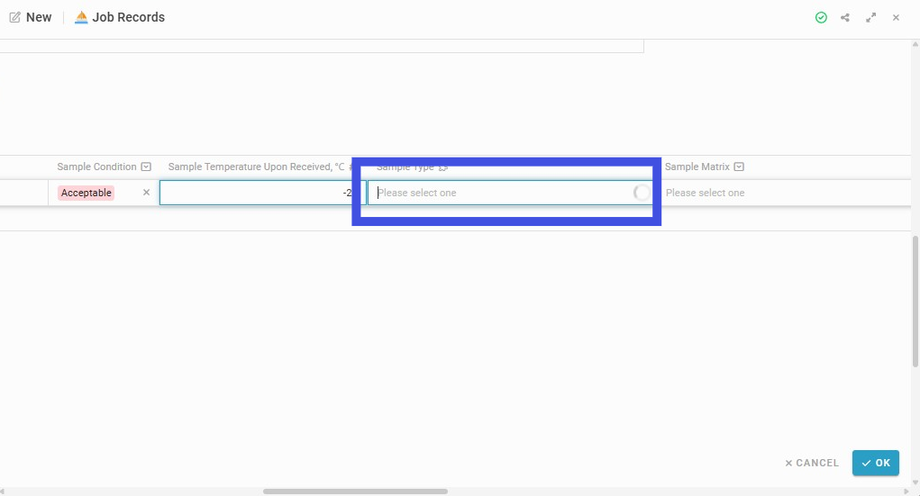Click the Job Records title
The image size is (920, 496).
128,18
